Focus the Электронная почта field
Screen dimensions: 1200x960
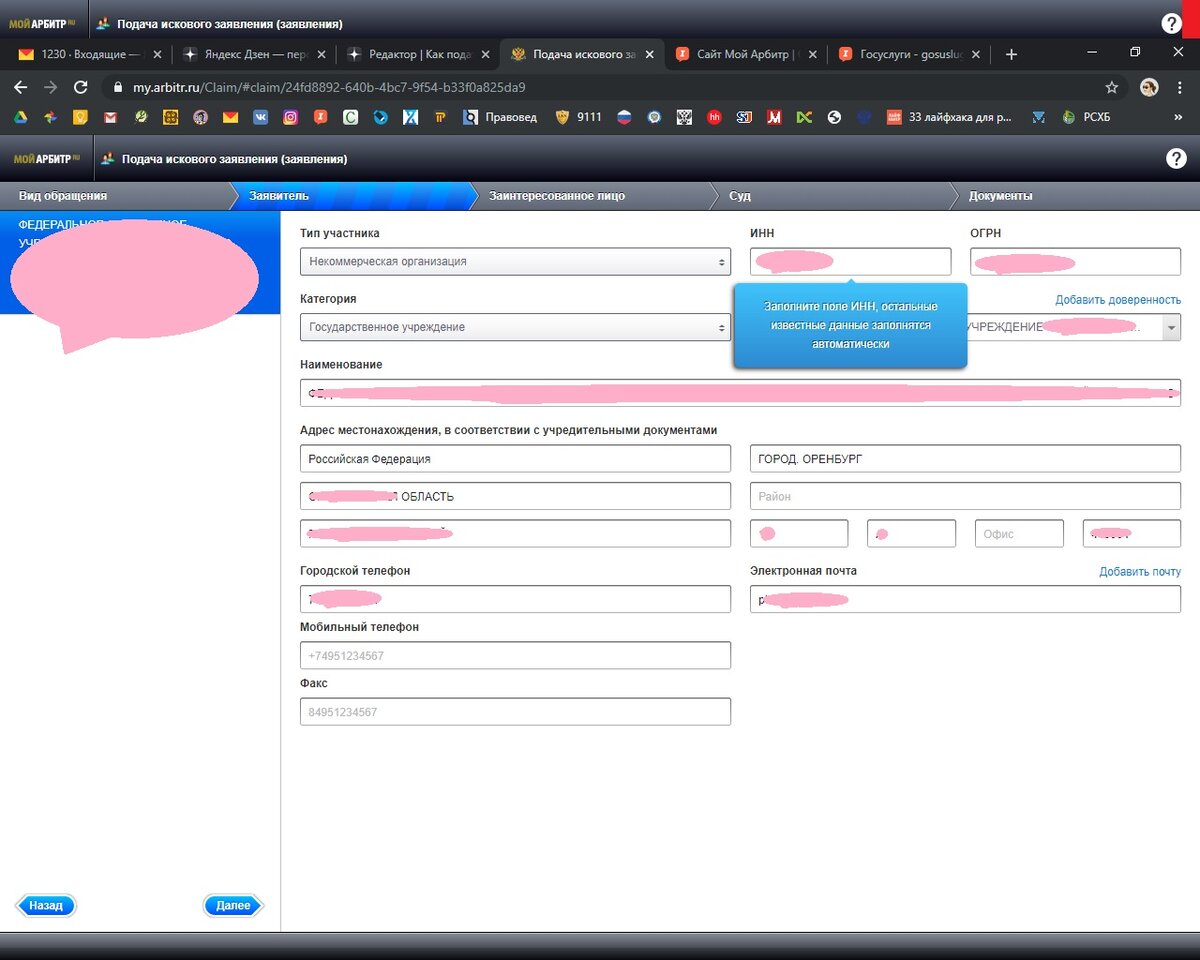(965, 599)
